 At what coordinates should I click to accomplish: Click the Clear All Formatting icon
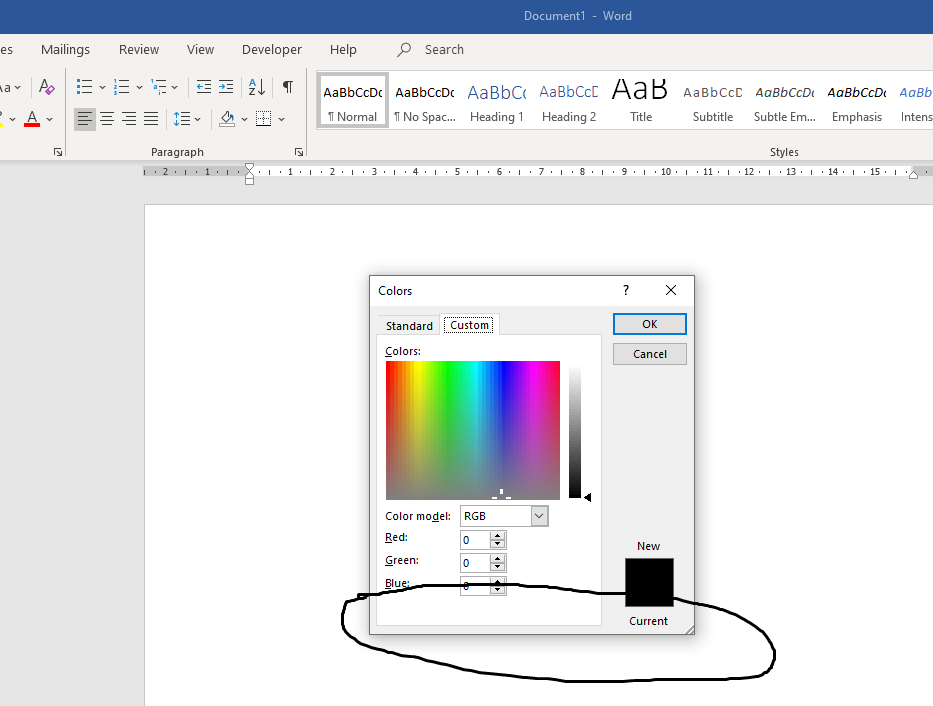[47, 87]
